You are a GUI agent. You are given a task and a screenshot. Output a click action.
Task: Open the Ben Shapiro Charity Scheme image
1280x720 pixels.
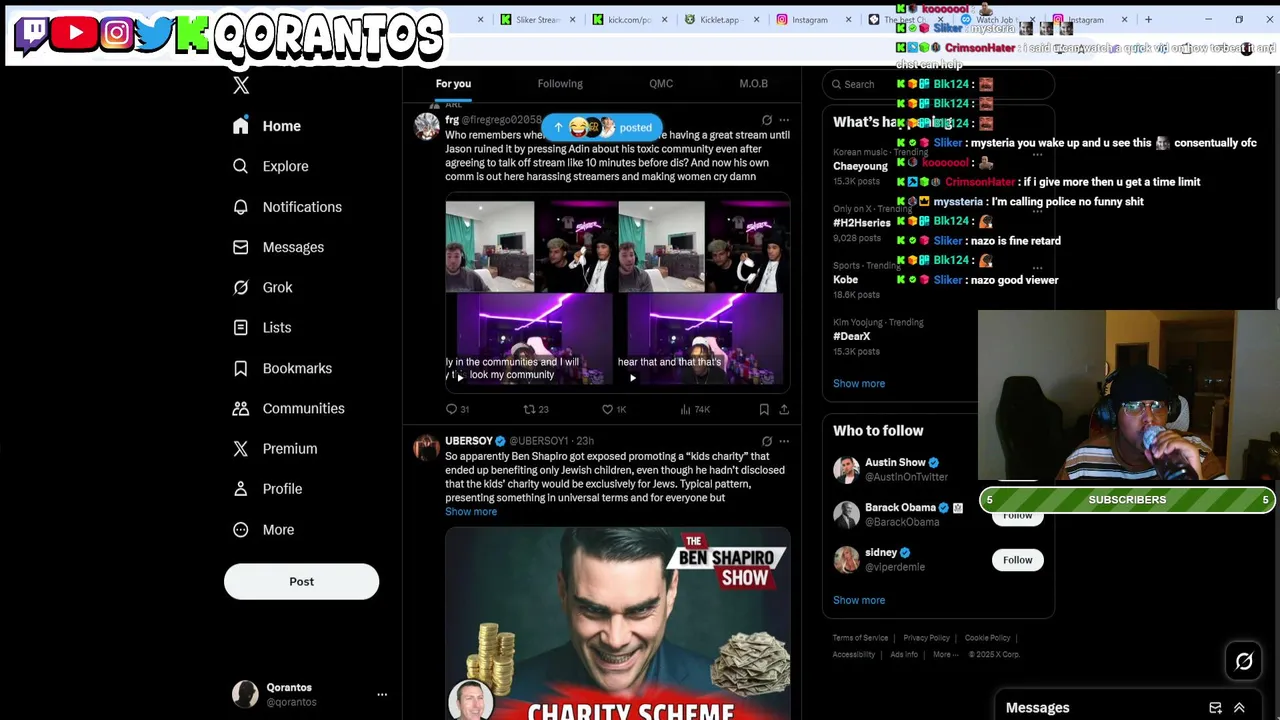618,624
